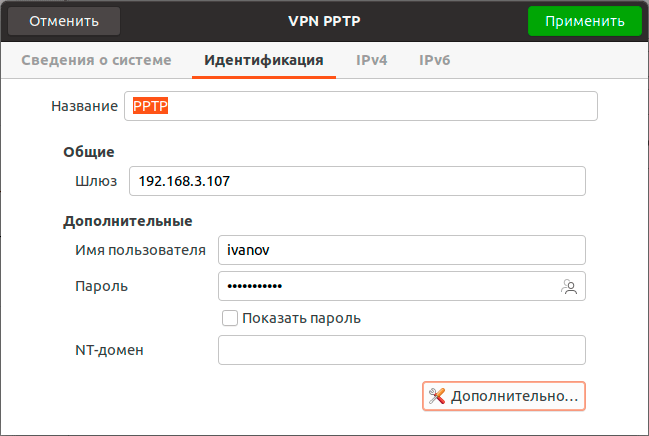The width and height of the screenshot is (649, 436).
Task: Switch to the Сведения о системе tab
Action: [x=96, y=60]
